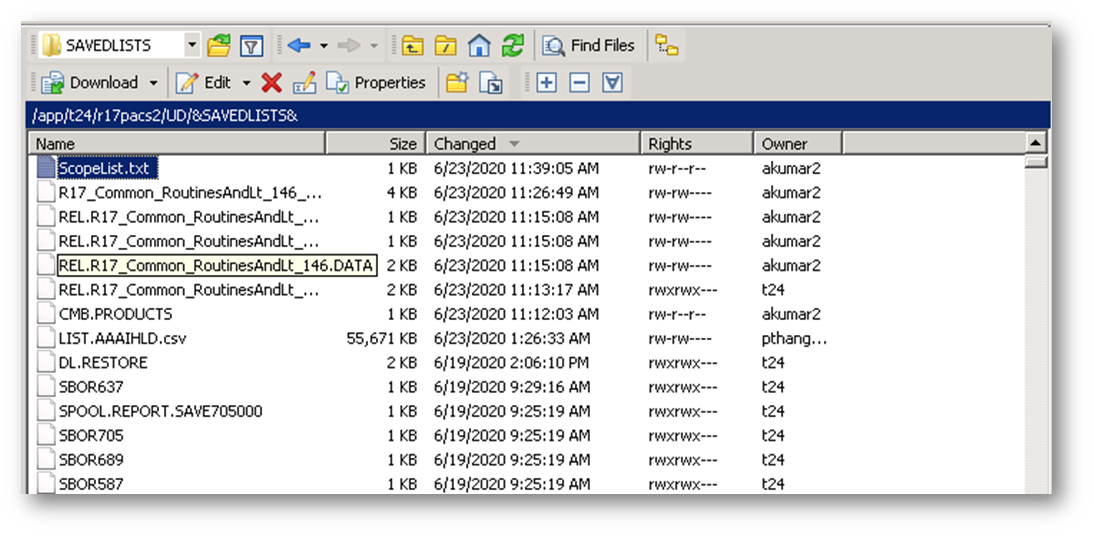This screenshot has height=536, width=1094.
Task: Go to the home directory
Action: click(x=479, y=45)
